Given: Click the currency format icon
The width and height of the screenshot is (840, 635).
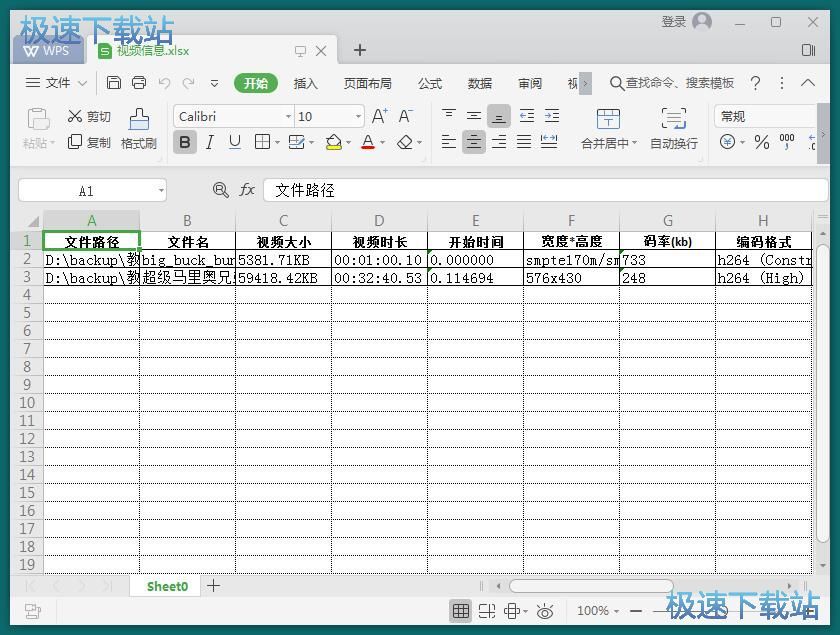Looking at the screenshot, I should (727, 142).
